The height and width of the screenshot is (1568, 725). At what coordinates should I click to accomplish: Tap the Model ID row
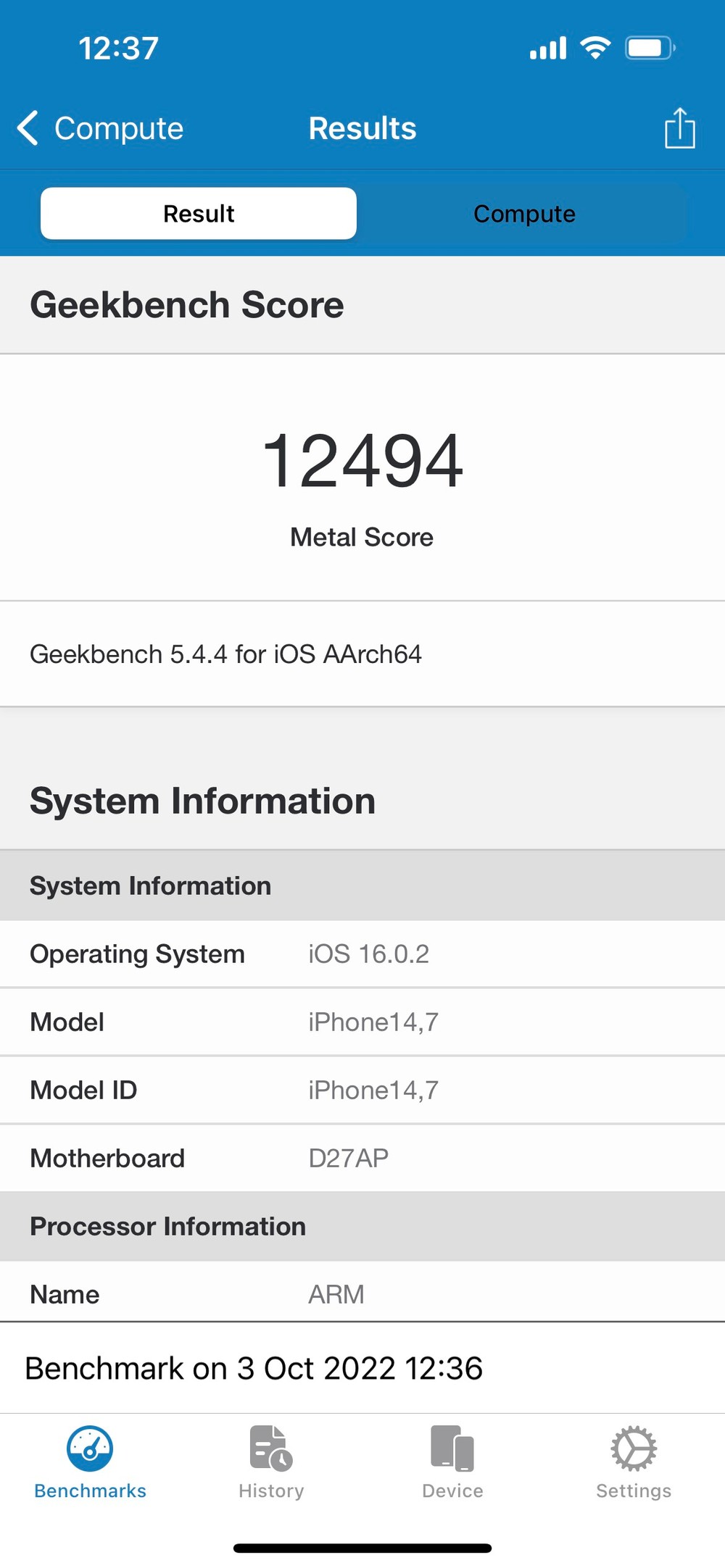(362, 1090)
